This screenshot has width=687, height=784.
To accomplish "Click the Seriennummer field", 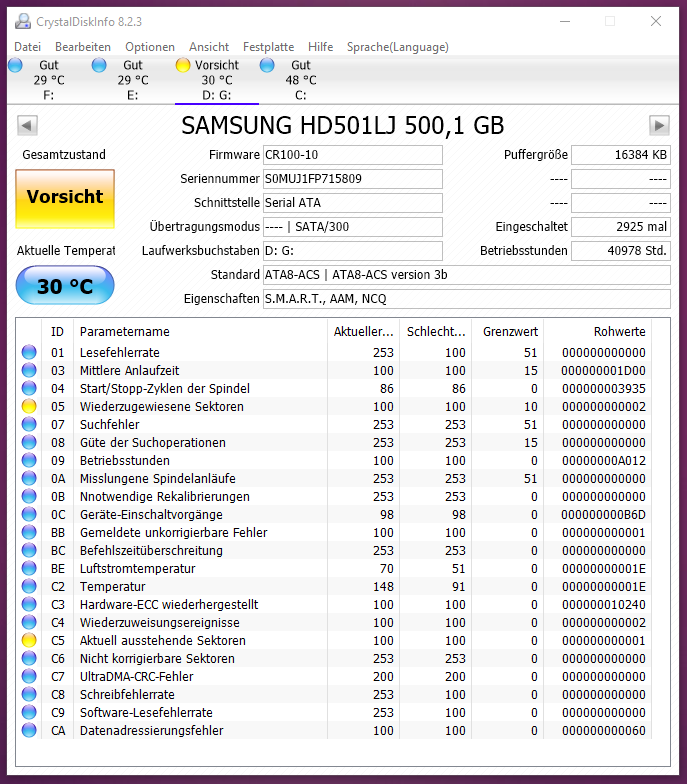I will pos(352,179).
